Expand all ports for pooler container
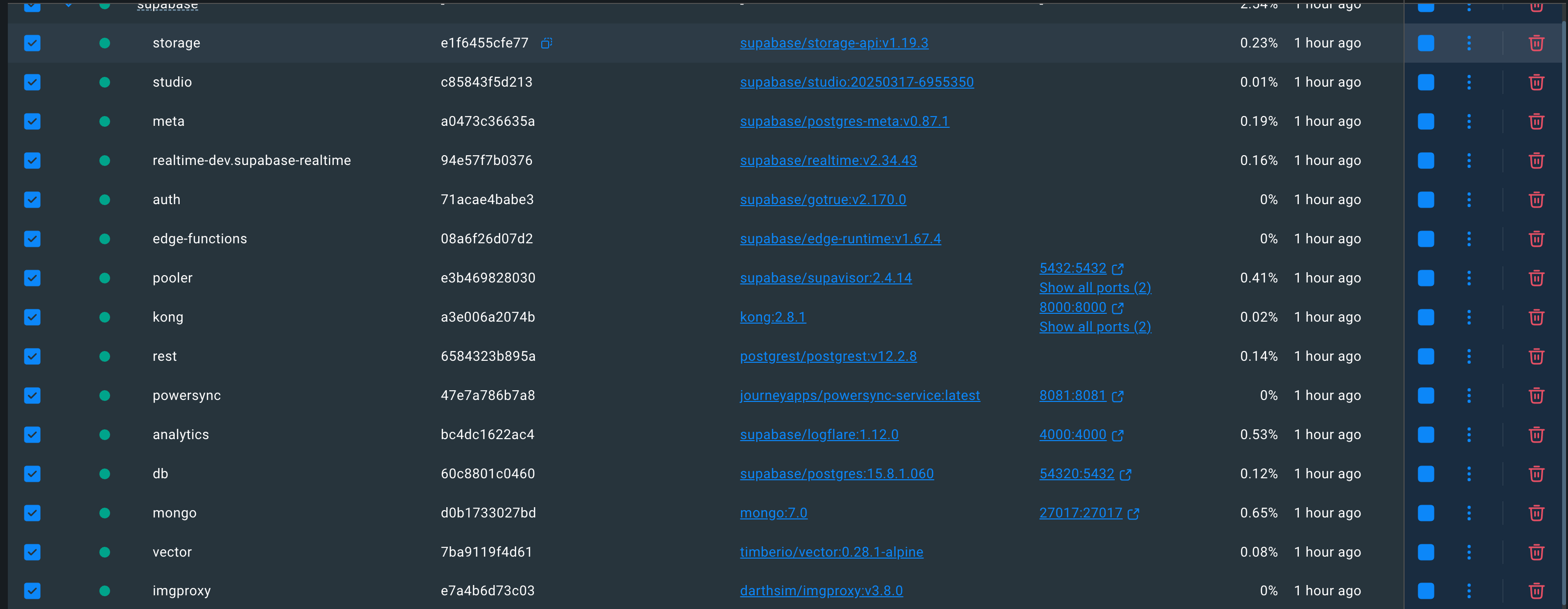This screenshot has height=609, width=1568. (x=1095, y=287)
